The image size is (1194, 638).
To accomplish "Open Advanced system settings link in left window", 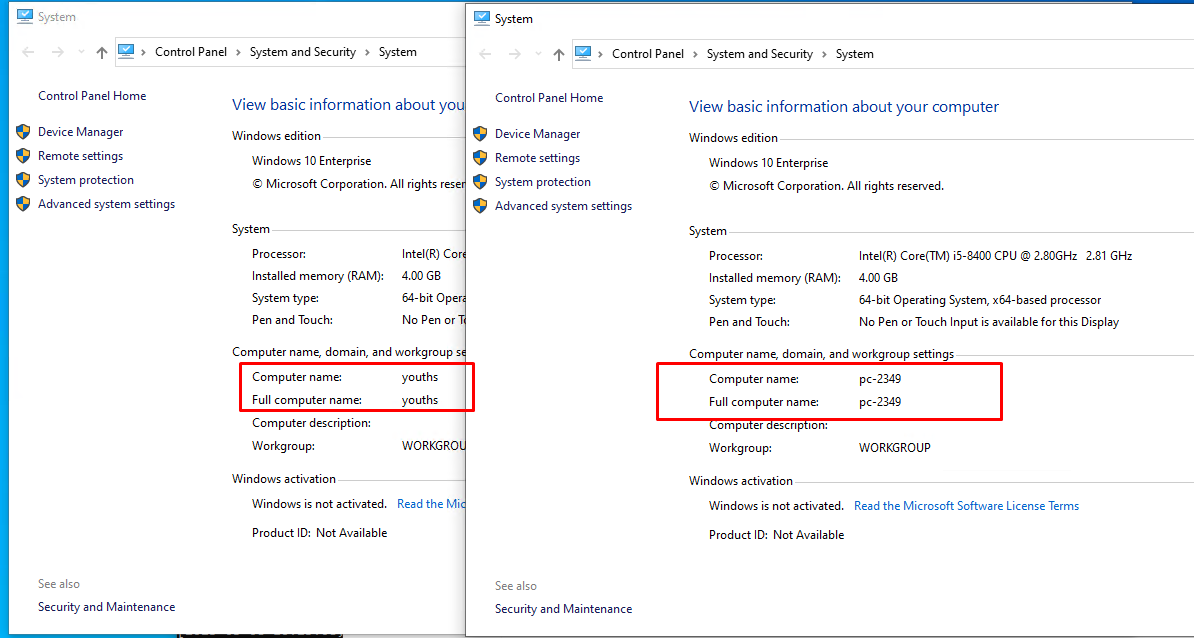I will click(x=106, y=204).
